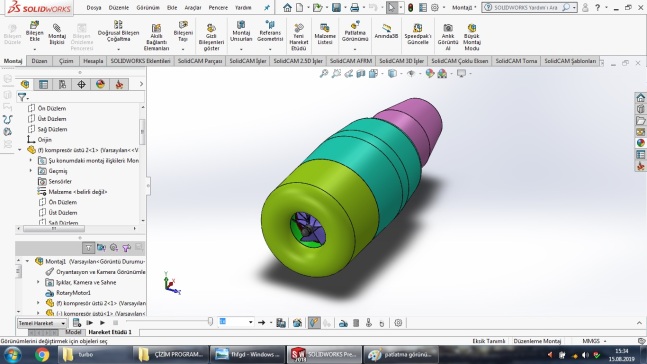
Task: Click the motion study Calculate icon
Action: [77, 323]
